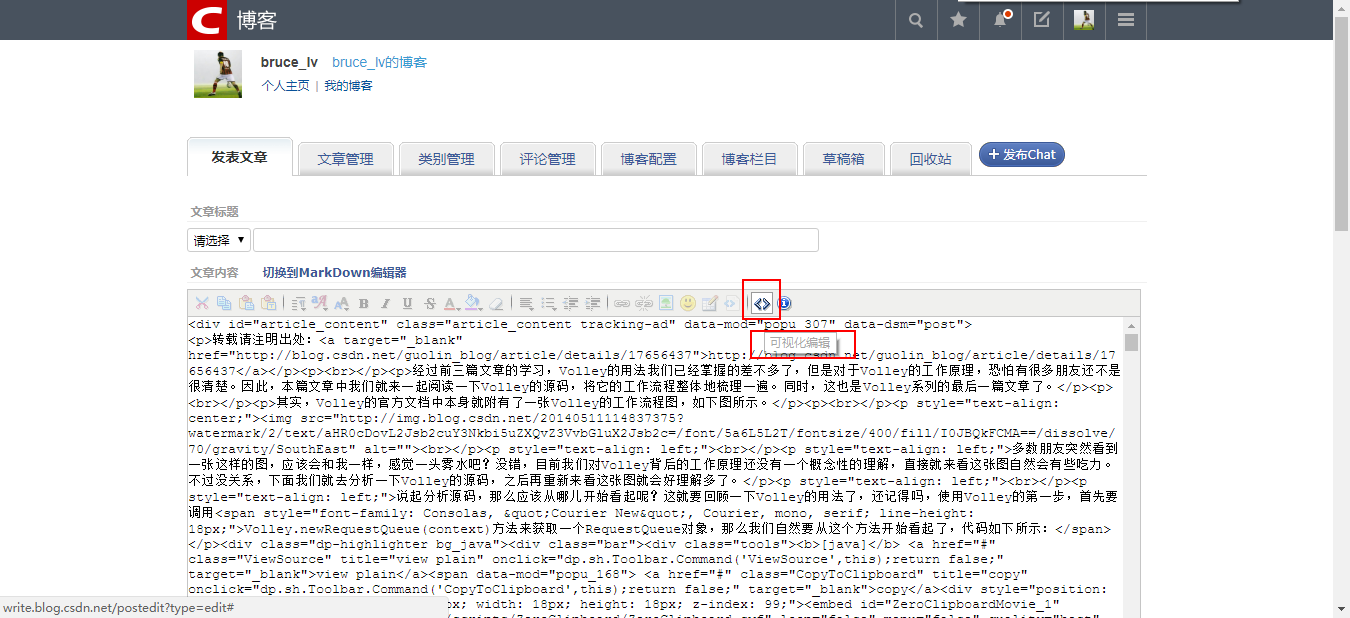Click the 文章标题 label

[215, 212]
